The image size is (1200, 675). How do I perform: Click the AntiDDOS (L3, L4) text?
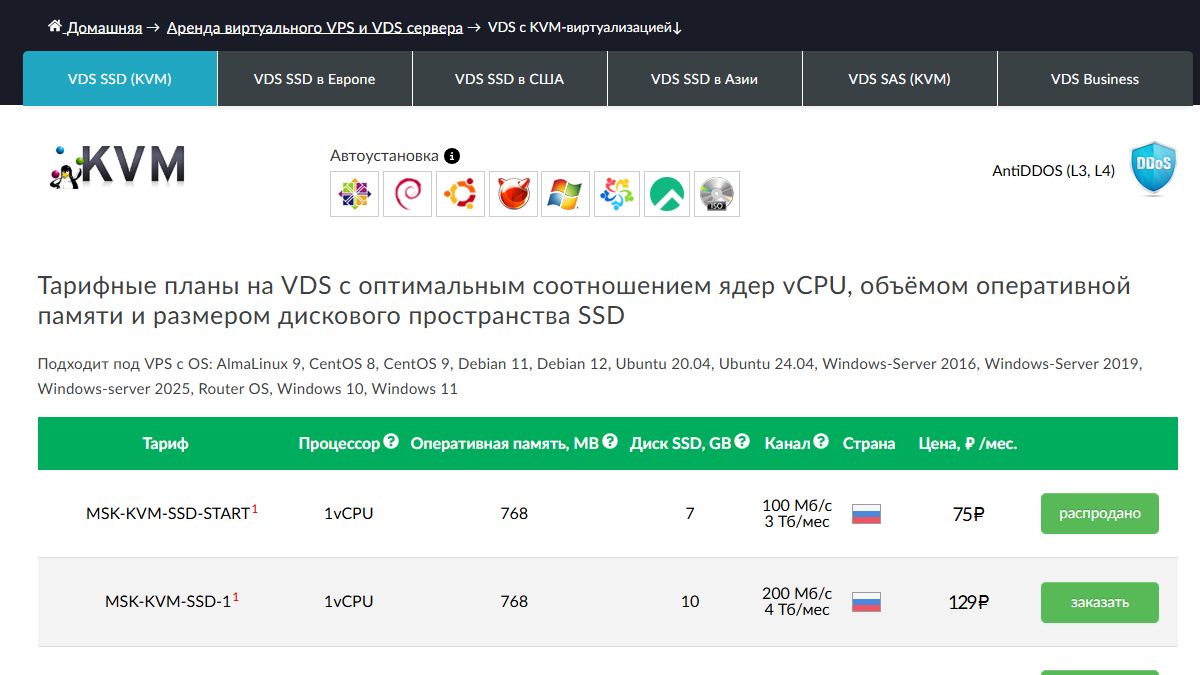click(x=1053, y=171)
